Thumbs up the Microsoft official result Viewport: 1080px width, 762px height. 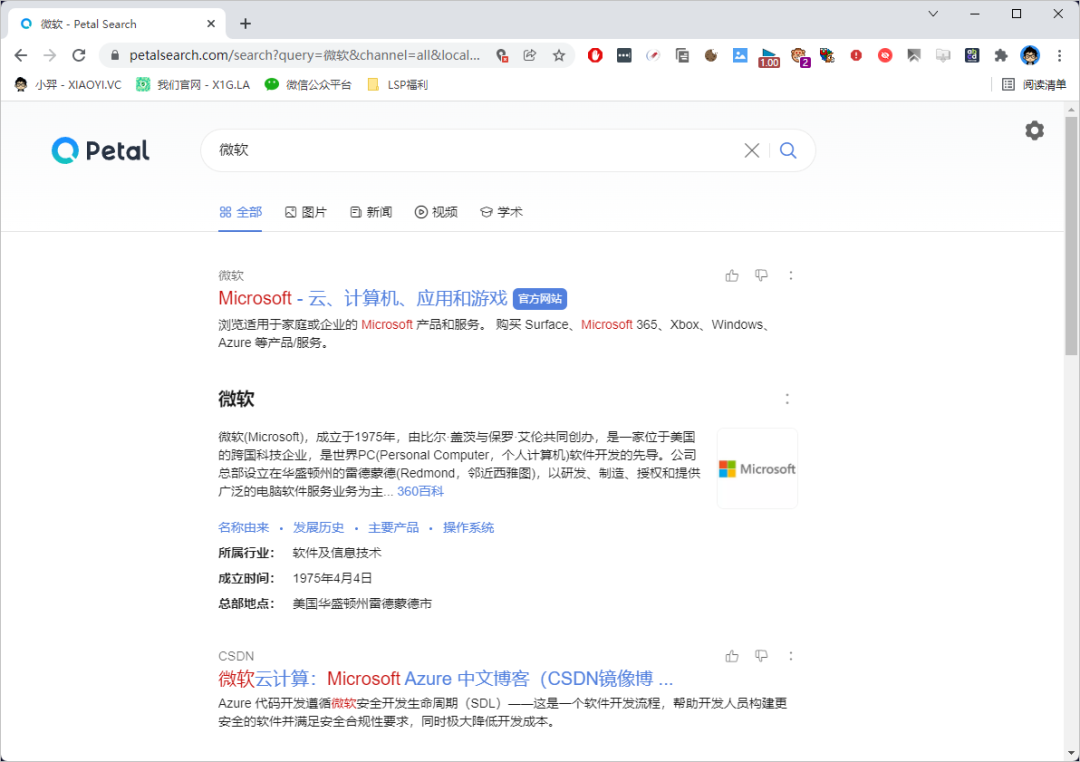point(732,275)
